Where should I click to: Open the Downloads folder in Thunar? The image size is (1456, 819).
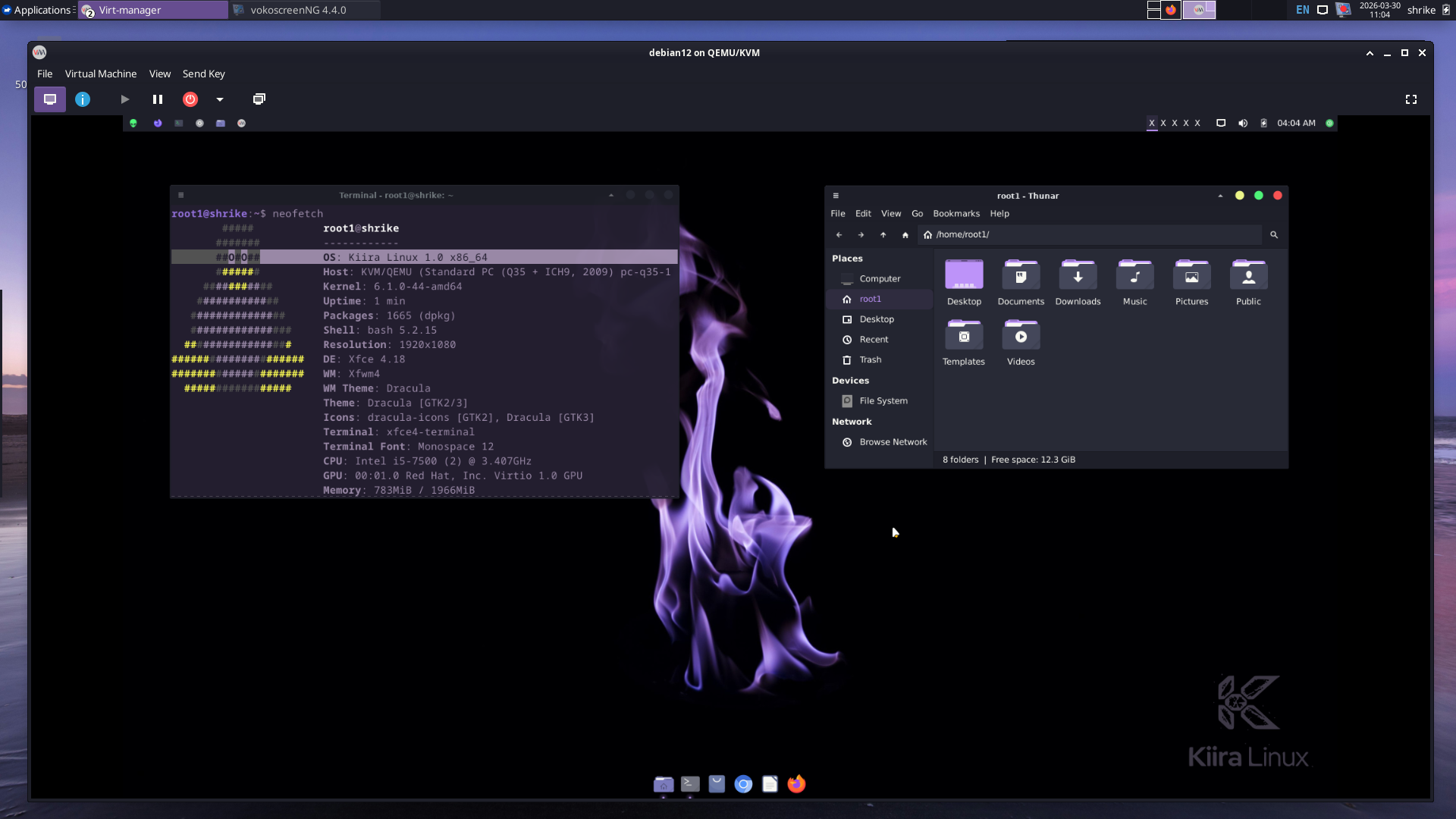[1078, 282]
